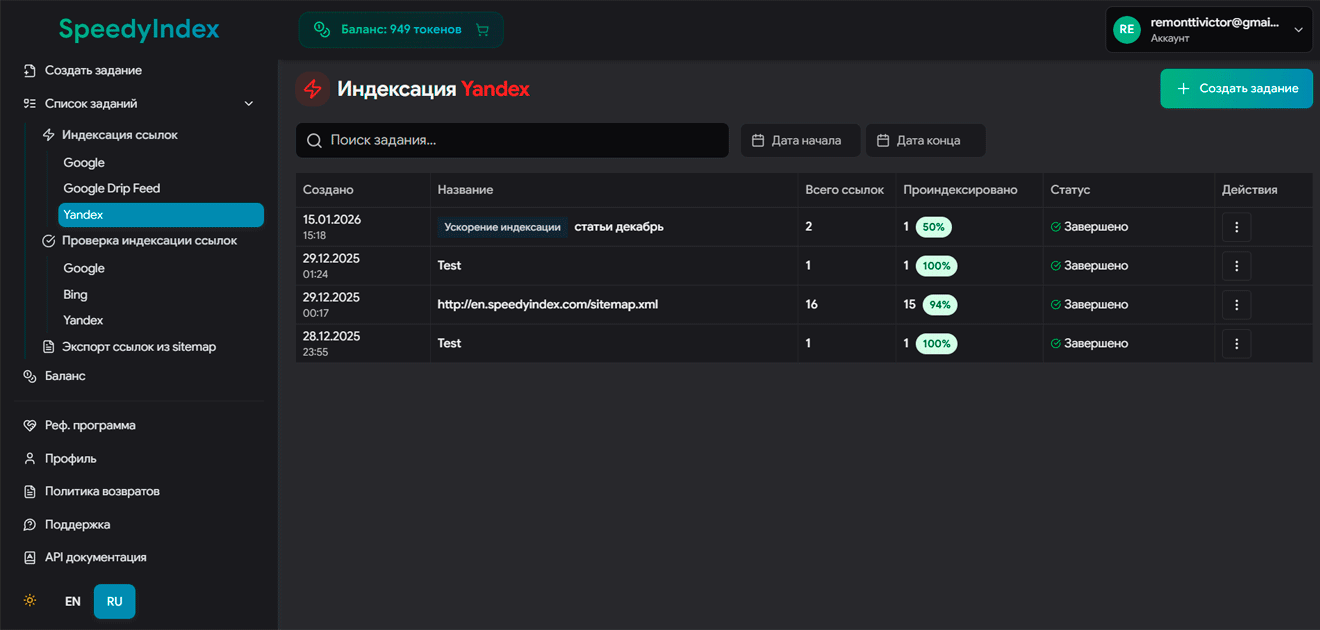Open Реф. программа page

tap(90, 426)
